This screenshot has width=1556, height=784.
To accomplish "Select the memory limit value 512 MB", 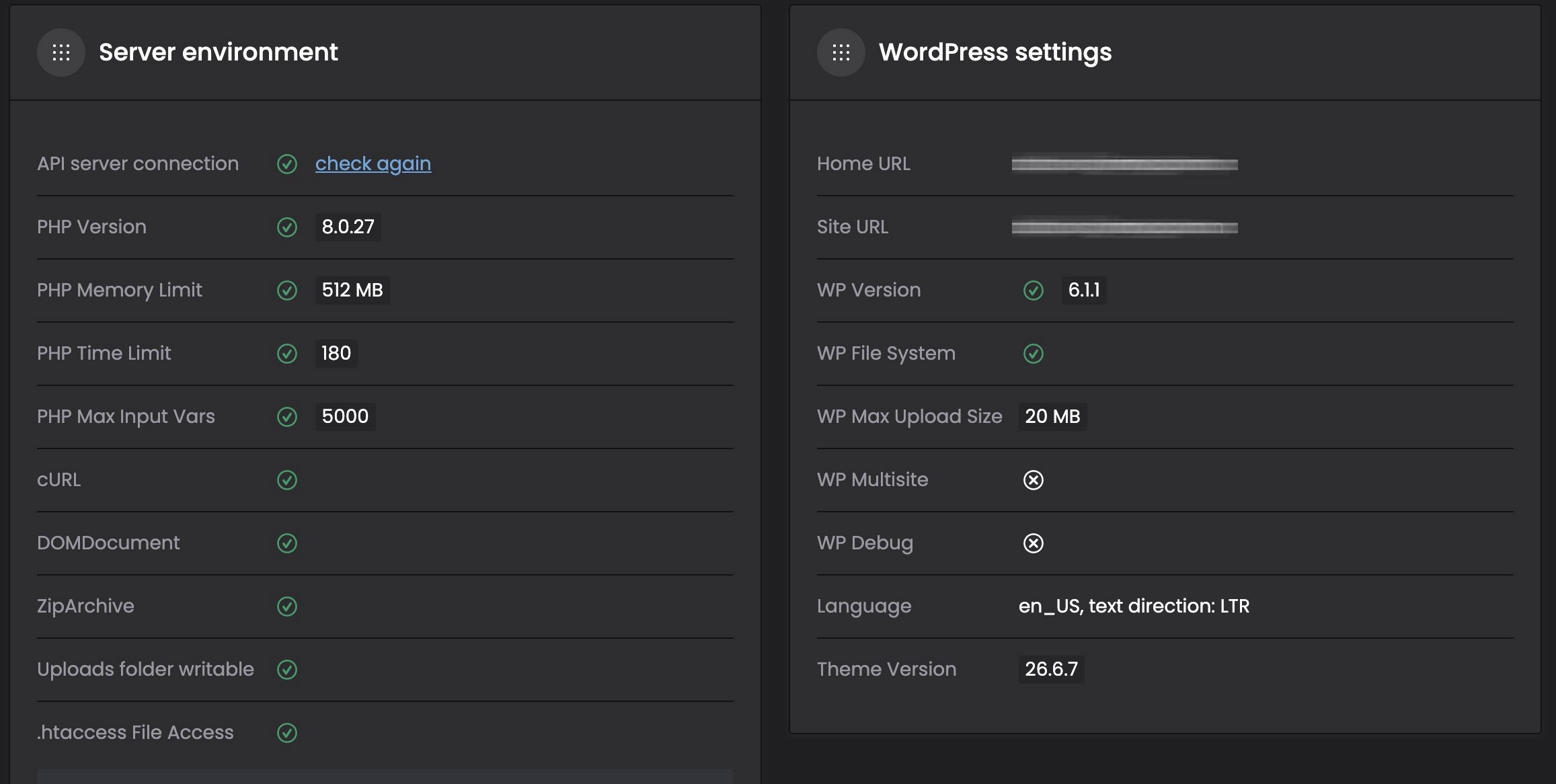I will (352, 290).
